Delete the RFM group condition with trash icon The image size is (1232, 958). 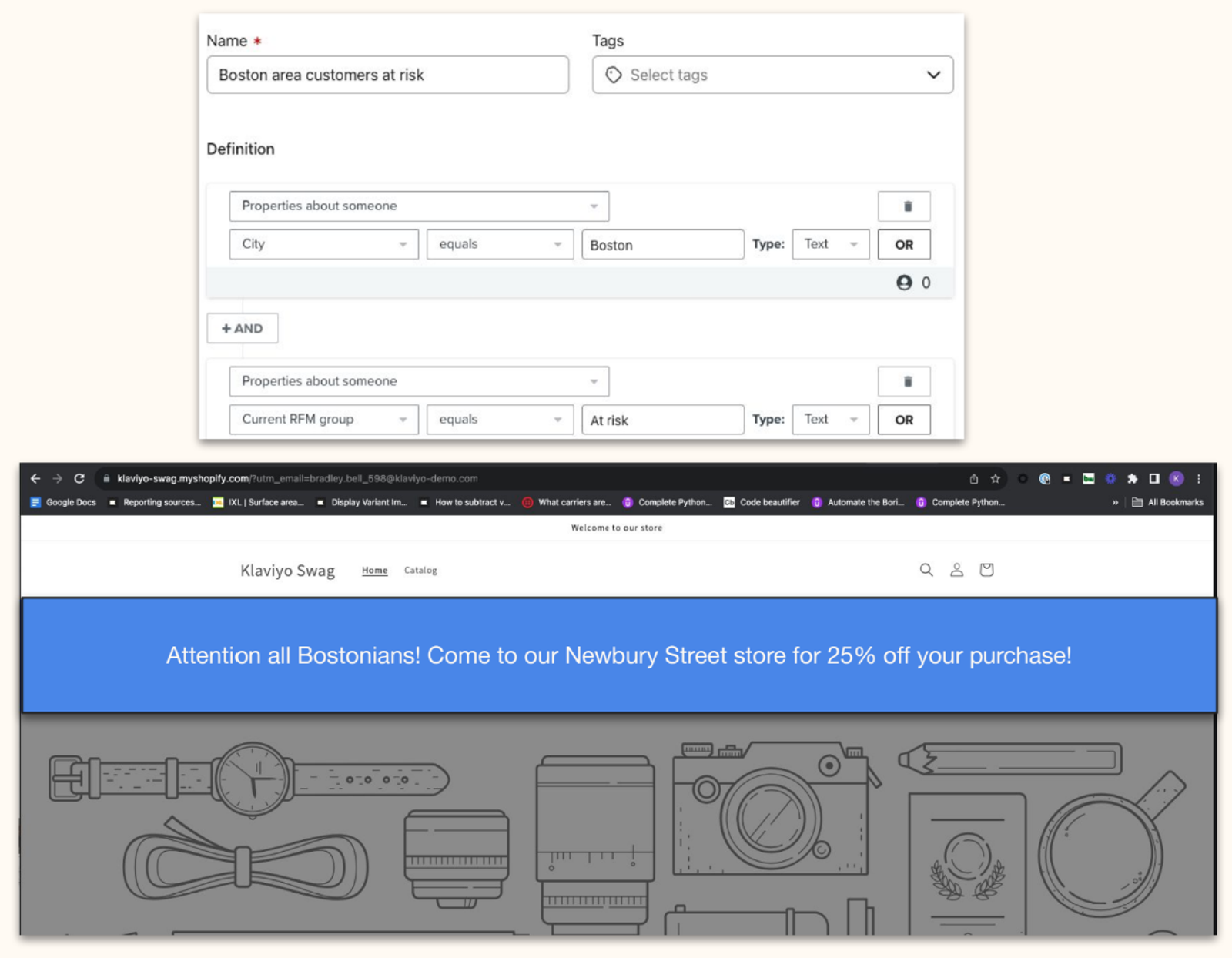pyautogui.click(x=904, y=381)
